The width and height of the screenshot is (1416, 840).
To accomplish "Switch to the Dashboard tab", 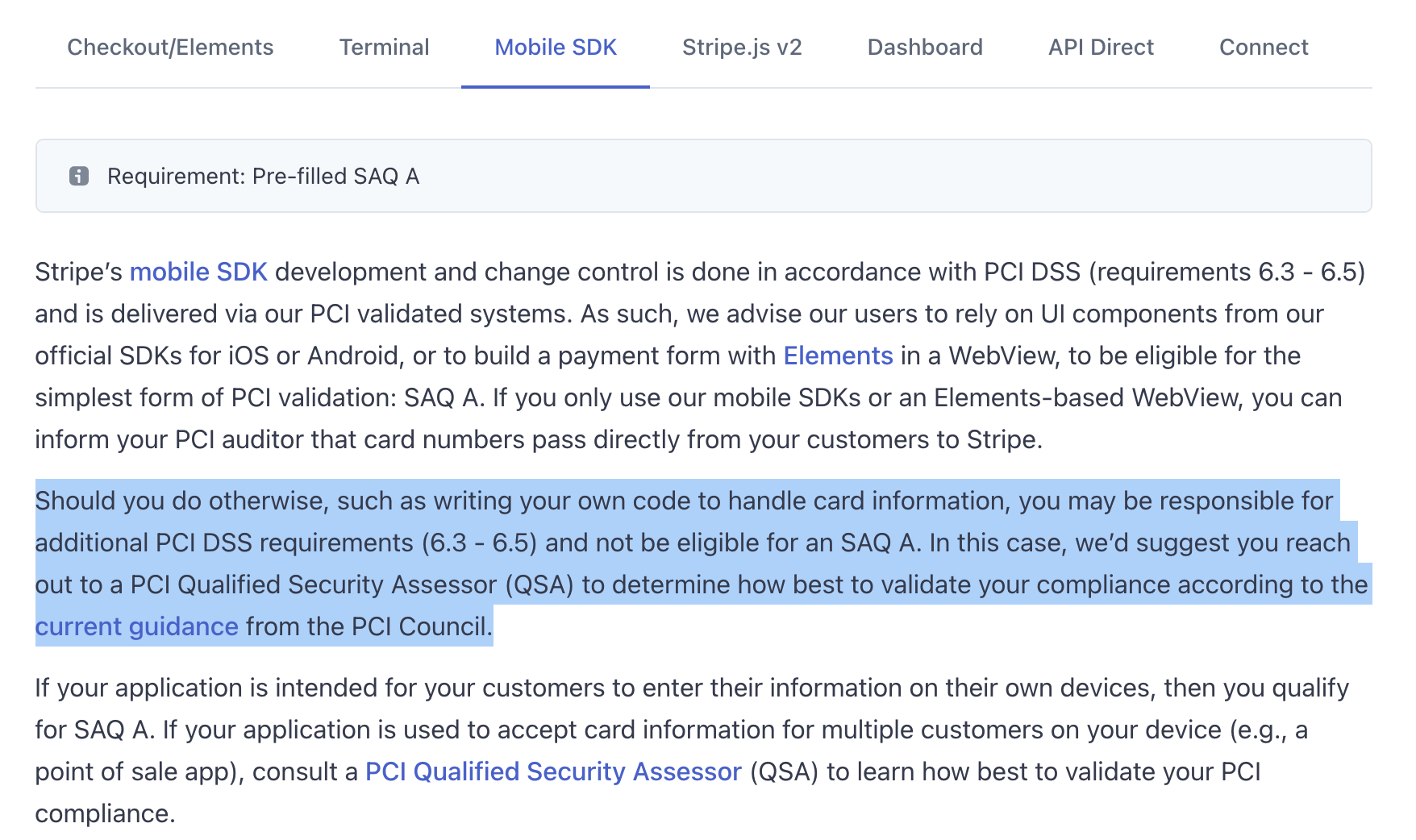I will click(x=924, y=47).
